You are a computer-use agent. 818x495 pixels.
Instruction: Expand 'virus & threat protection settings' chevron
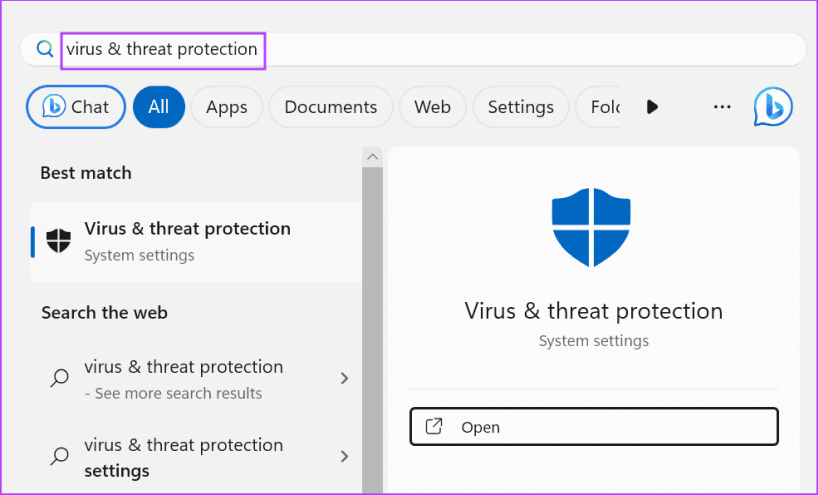(344, 457)
